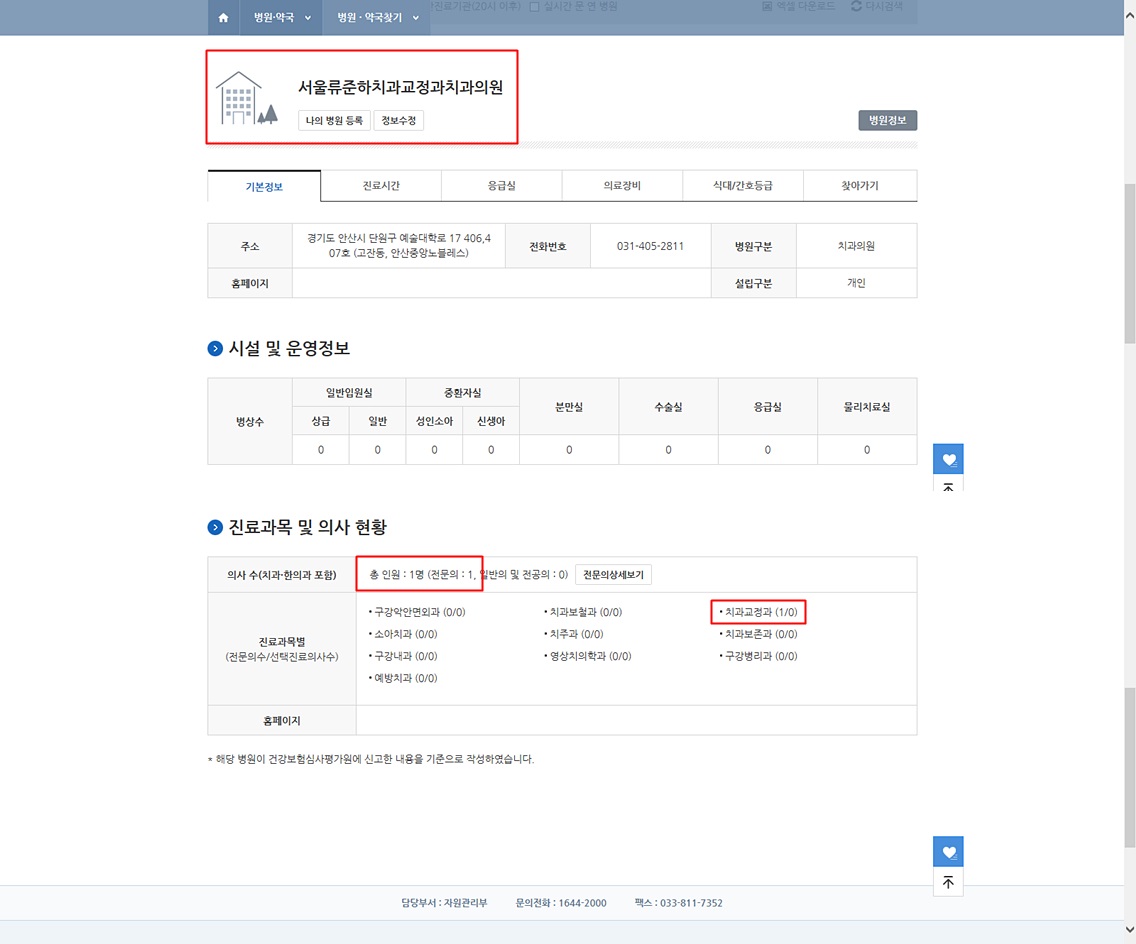Click the lower blue heart favorite icon
This screenshot has height=944, width=1136.
click(948, 851)
